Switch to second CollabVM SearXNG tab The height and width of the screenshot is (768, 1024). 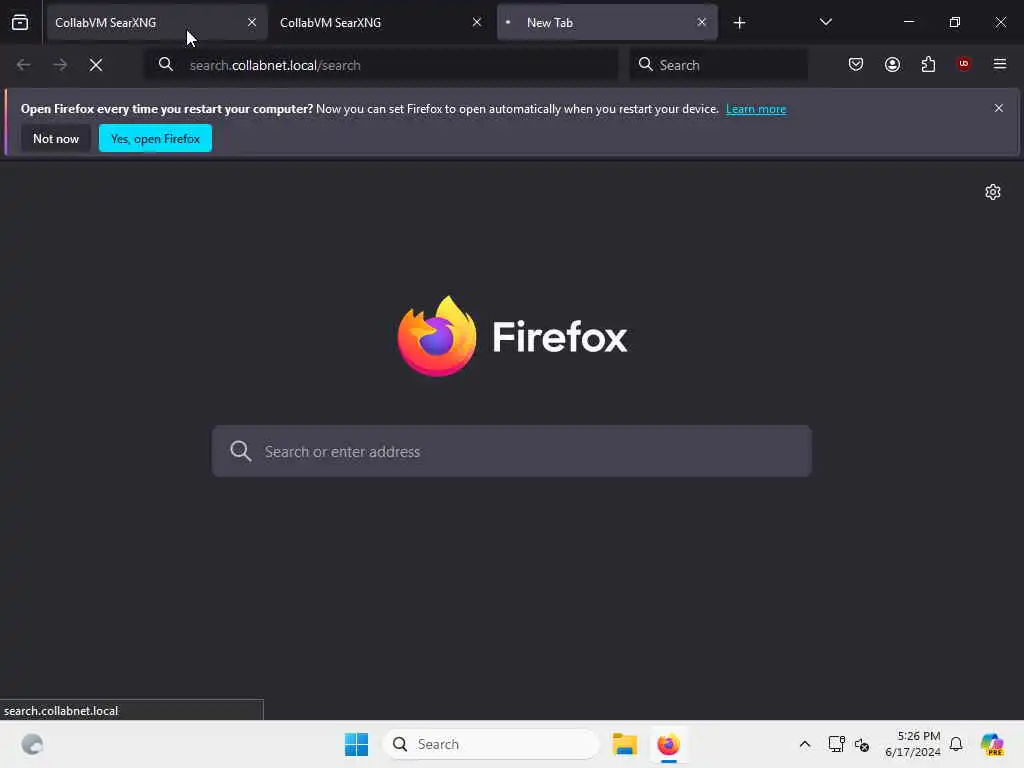click(x=382, y=22)
